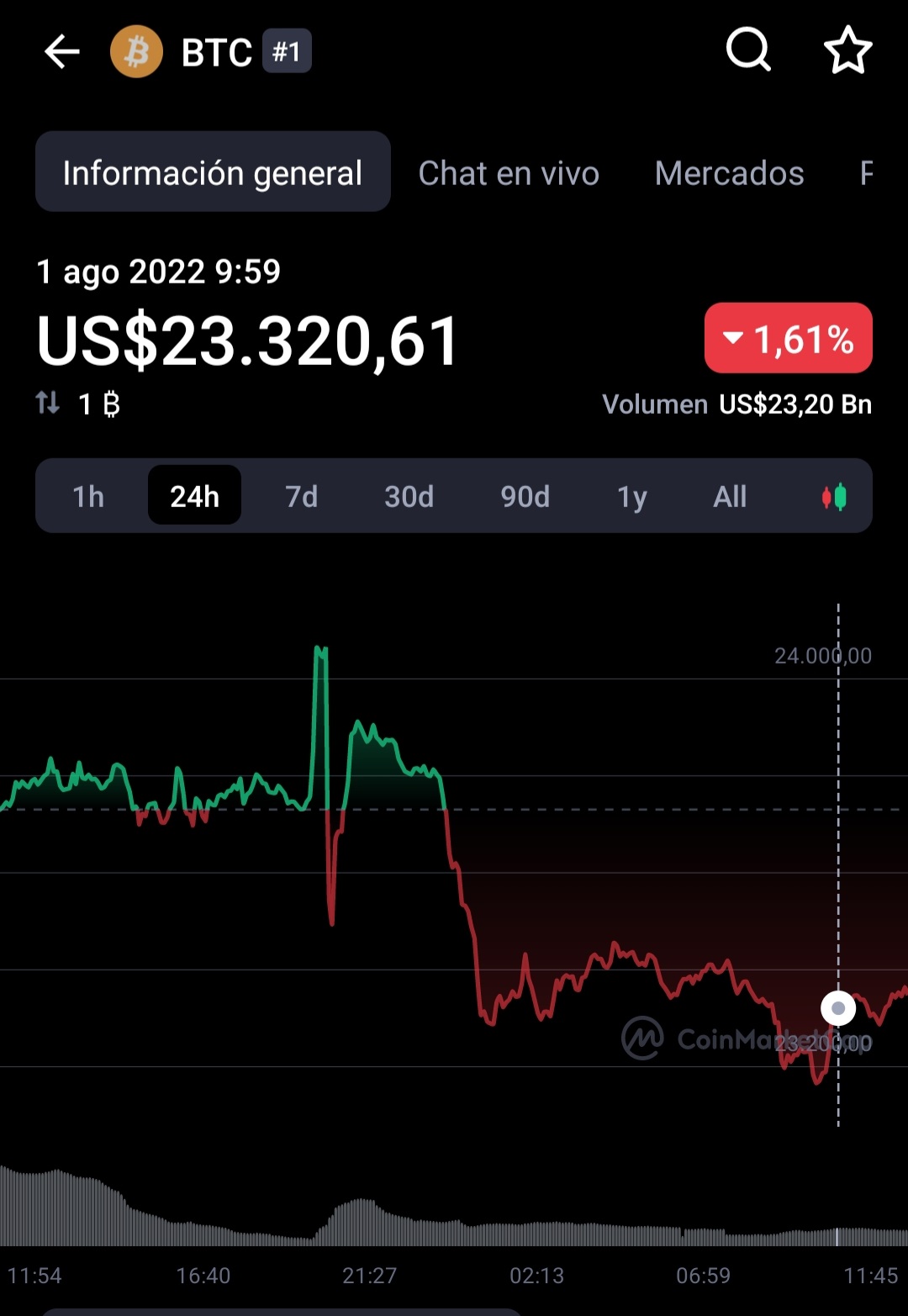The width and height of the screenshot is (908, 1316).
Task: Tap the orange Bitcoin logo icon
Action: click(136, 52)
